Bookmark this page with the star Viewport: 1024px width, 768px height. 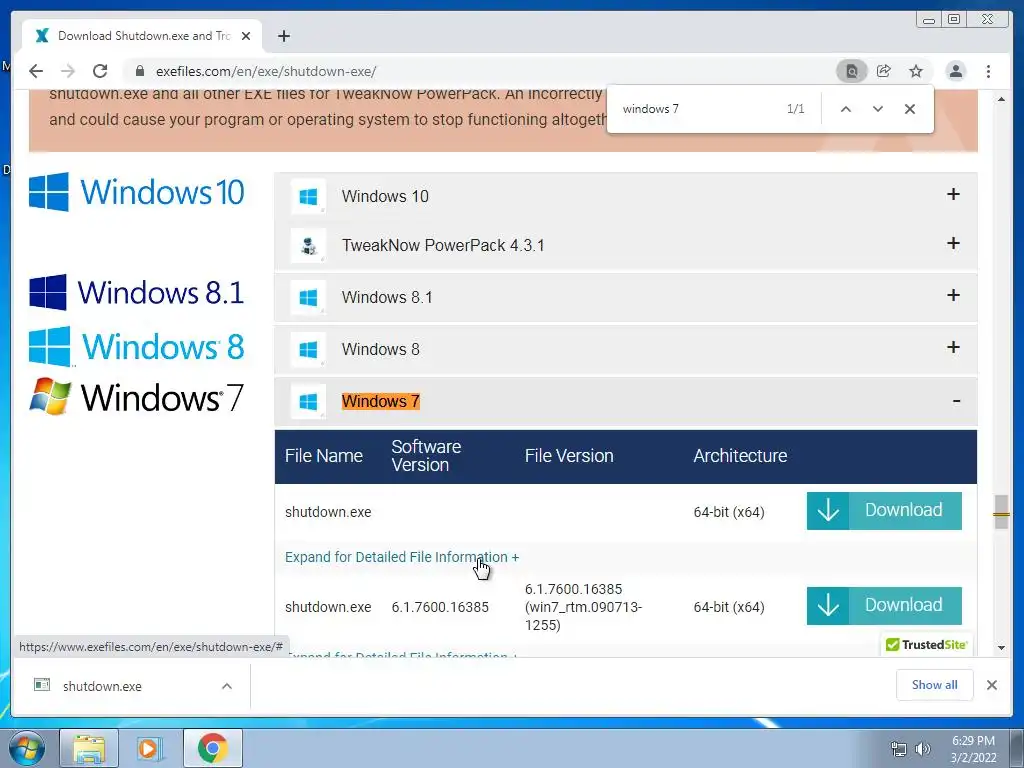click(x=916, y=71)
